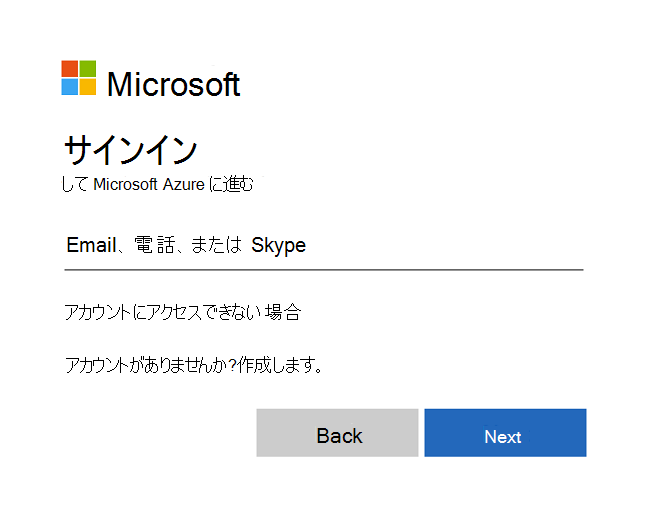The image size is (645, 517).
Task: Open アカウントにアクセスできない場合 link
Action: [181, 313]
